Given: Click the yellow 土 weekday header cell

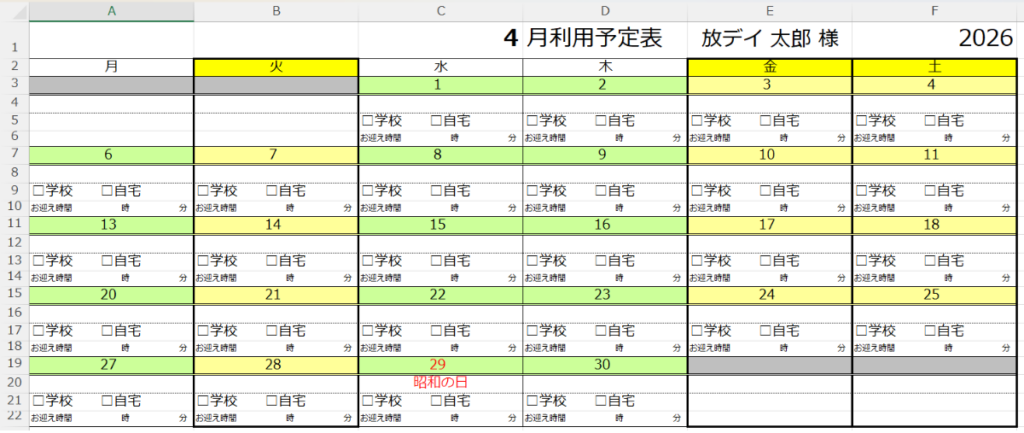Looking at the screenshot, I should point(935,67).
